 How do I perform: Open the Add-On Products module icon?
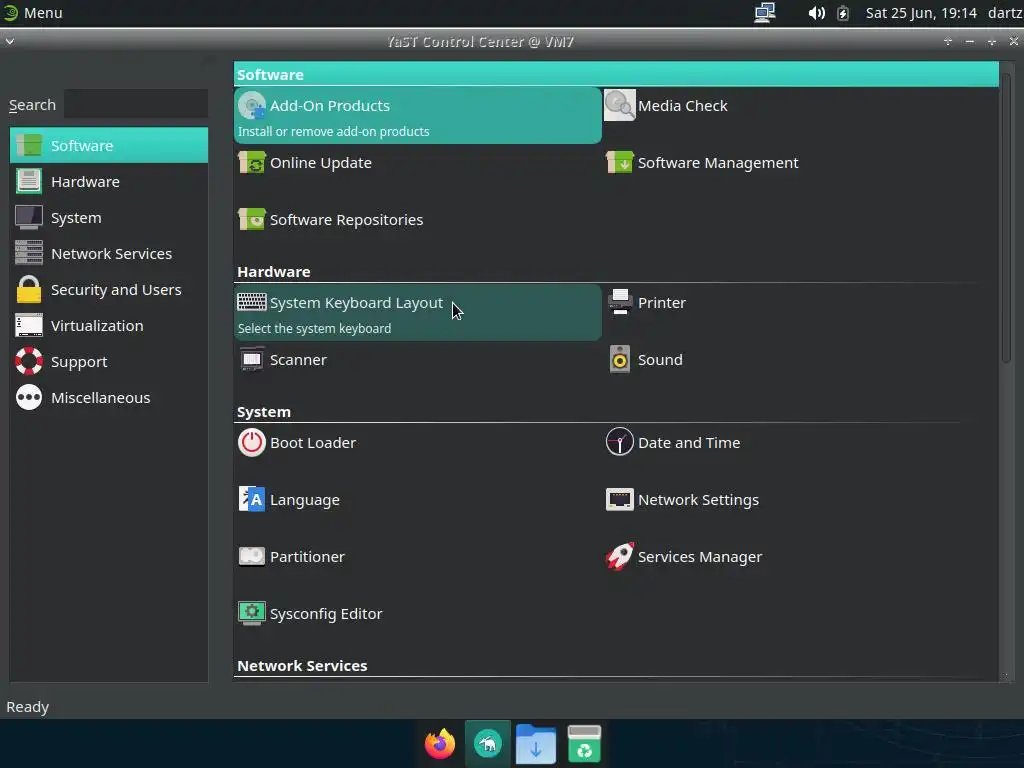coord(251,106)
